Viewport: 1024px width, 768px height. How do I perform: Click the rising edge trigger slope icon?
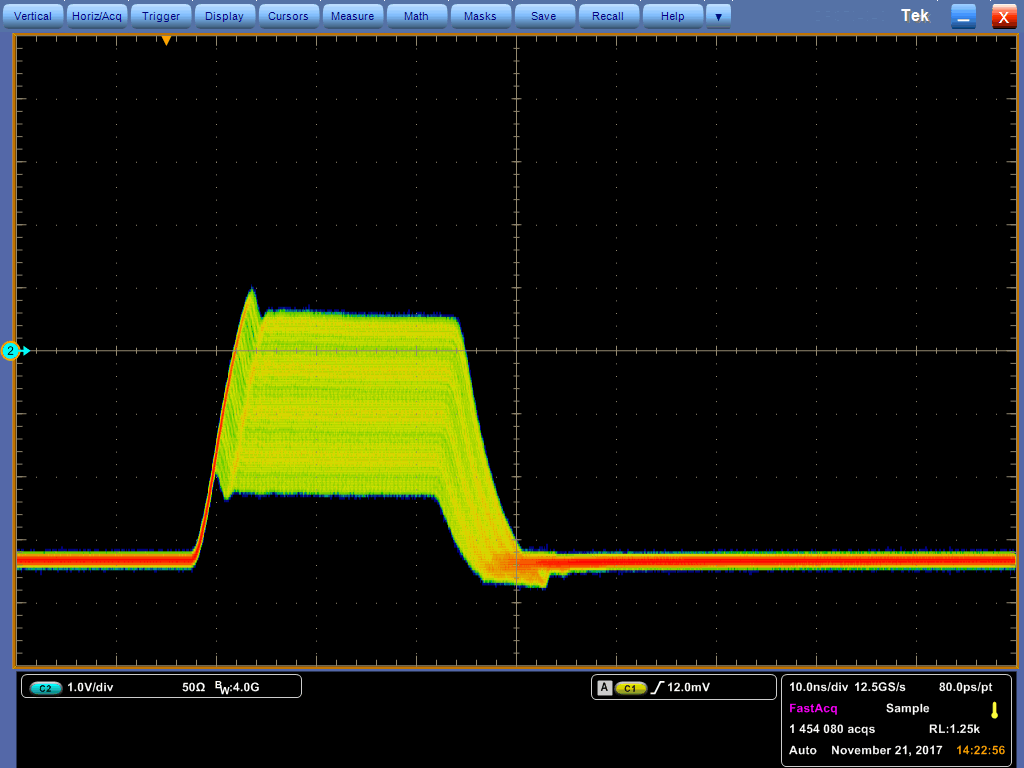click(x=657, y=688)
